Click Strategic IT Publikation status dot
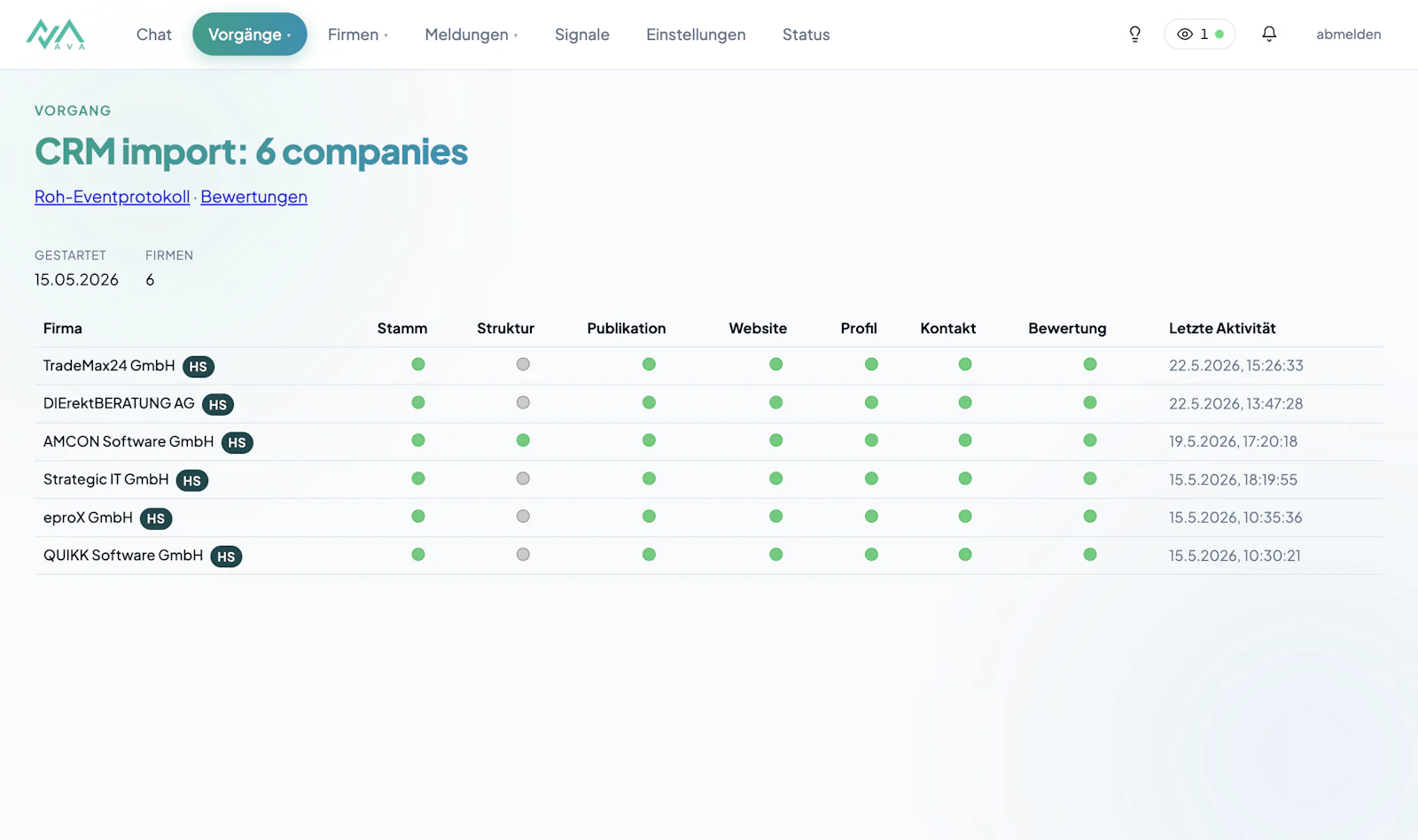Image resolution: width=1418 pixels, height=840 pixels. [x=649, y=478]
